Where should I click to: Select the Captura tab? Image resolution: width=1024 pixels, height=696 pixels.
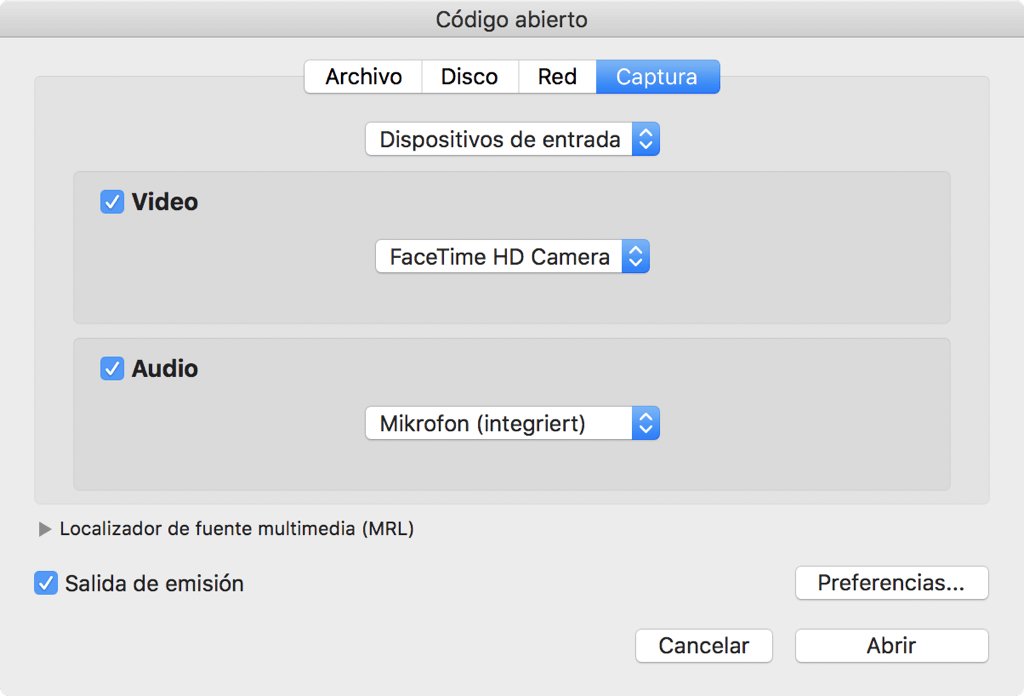(x=658, y=76)
